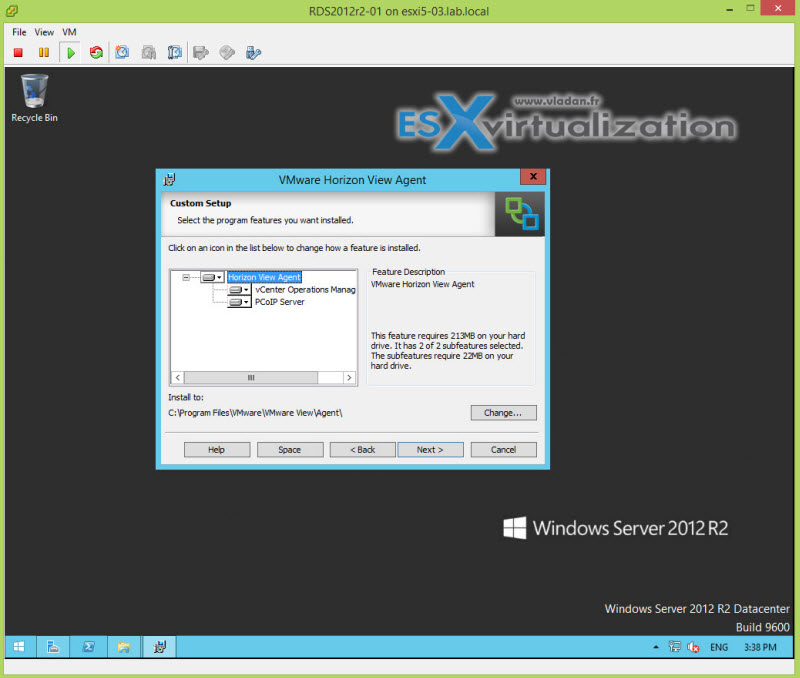
Task: Show hidden tray icons arrow
Action: pos(656,647)
